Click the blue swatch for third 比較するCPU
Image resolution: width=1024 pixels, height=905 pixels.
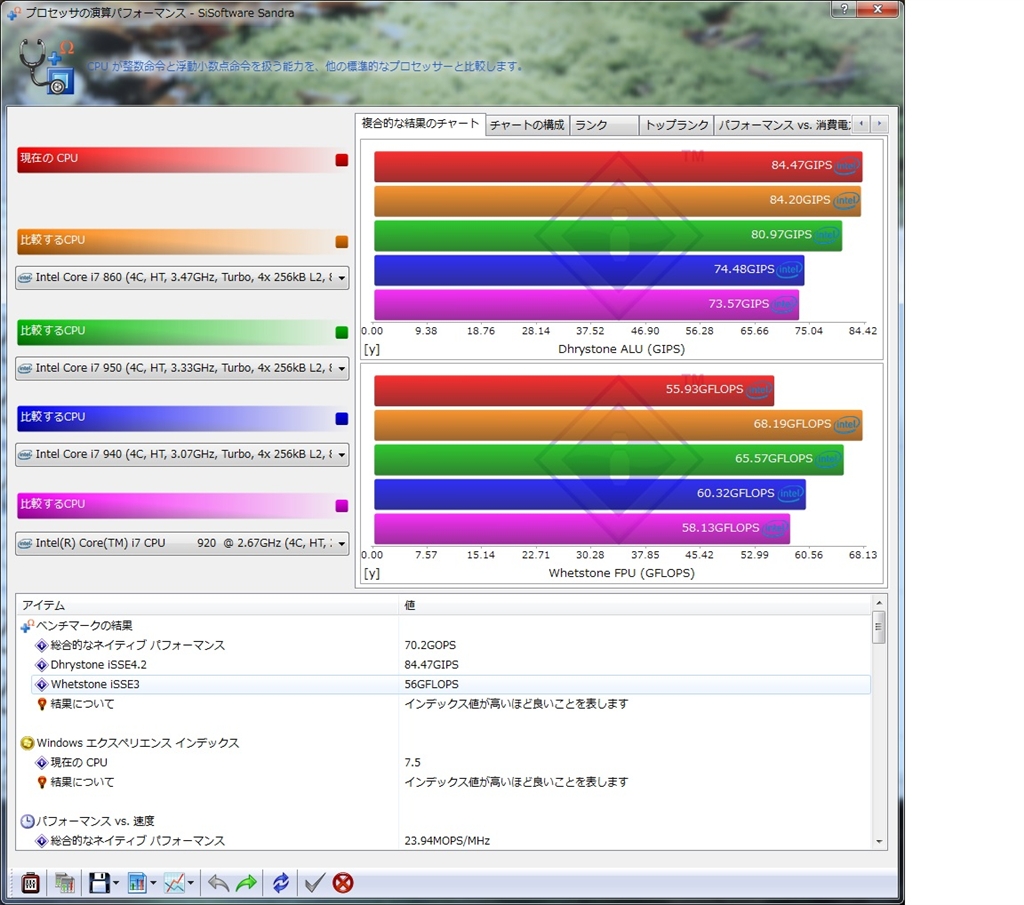tap(342, 419)
